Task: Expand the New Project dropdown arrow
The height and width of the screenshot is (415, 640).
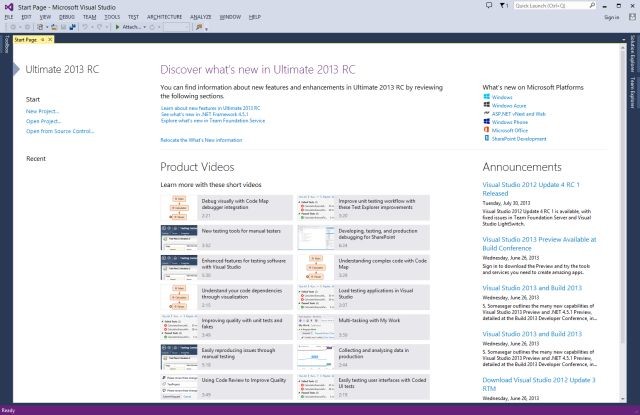Action: 47,27
